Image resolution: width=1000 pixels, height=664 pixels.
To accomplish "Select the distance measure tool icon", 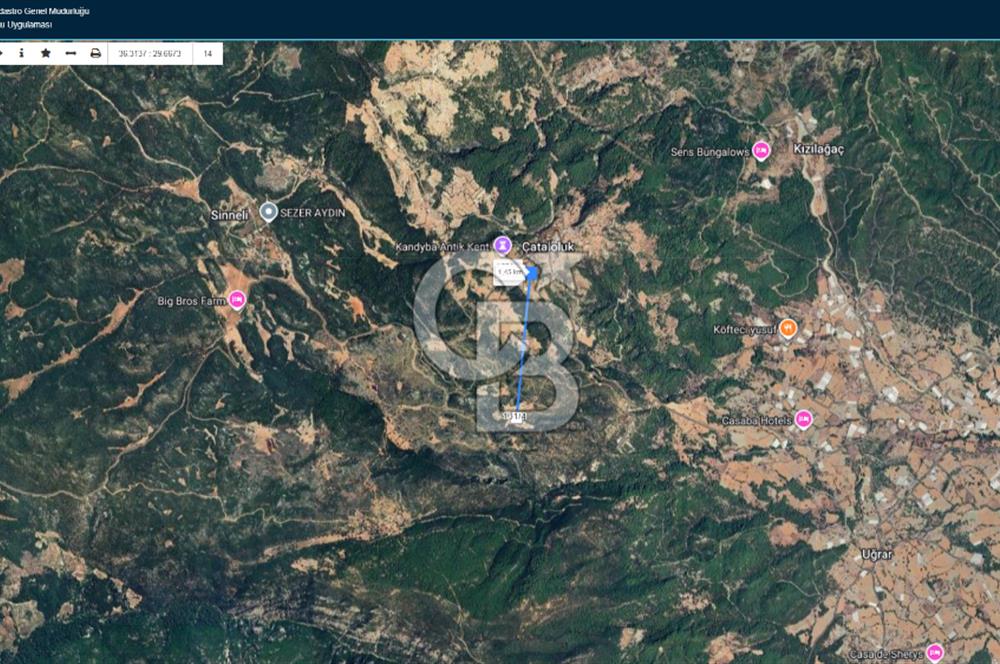I will [x=70, y=53].
